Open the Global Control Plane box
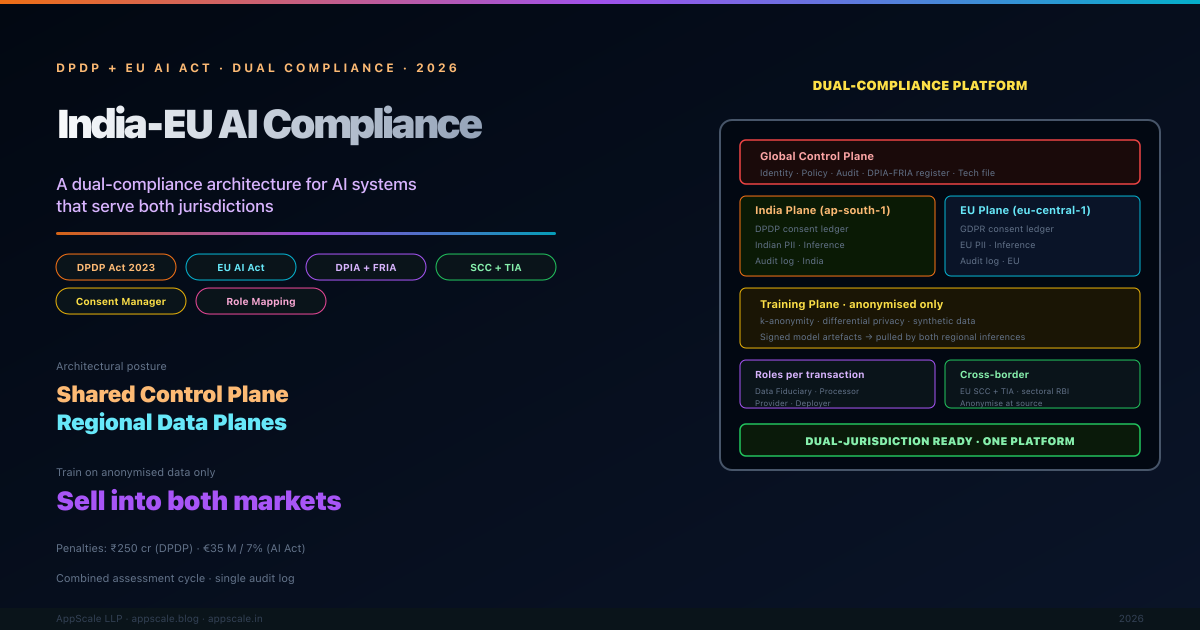Image resolution: width=1200 pixels, height=630 pixels. pyautogui.click(x=939, y=162)
